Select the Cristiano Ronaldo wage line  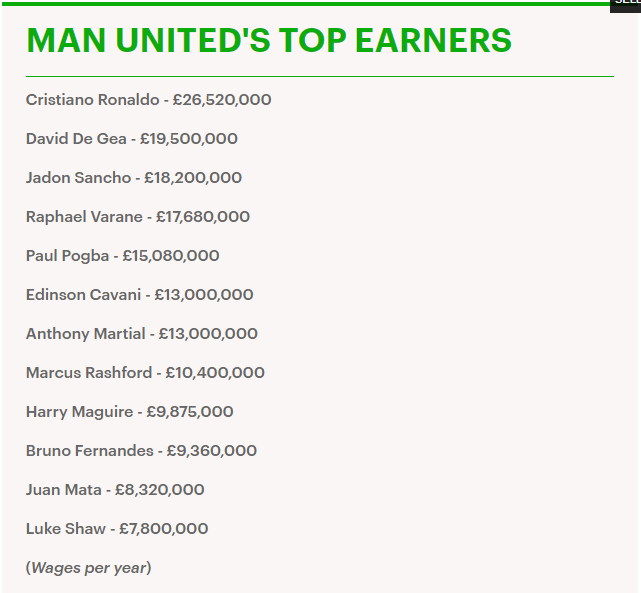coord(148,100)
